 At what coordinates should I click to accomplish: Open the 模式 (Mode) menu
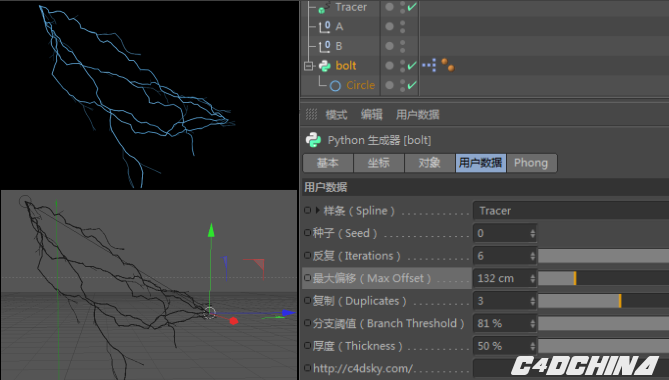point(336,115)
